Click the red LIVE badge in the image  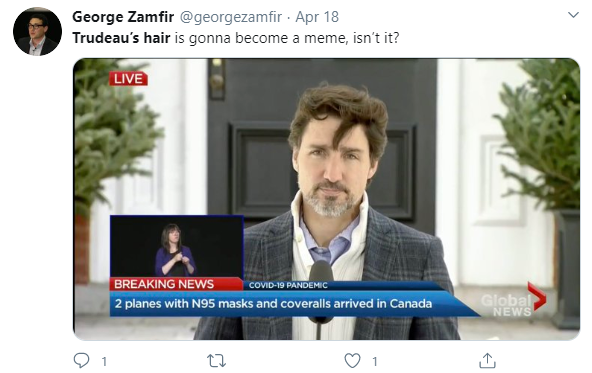point(128,79)
